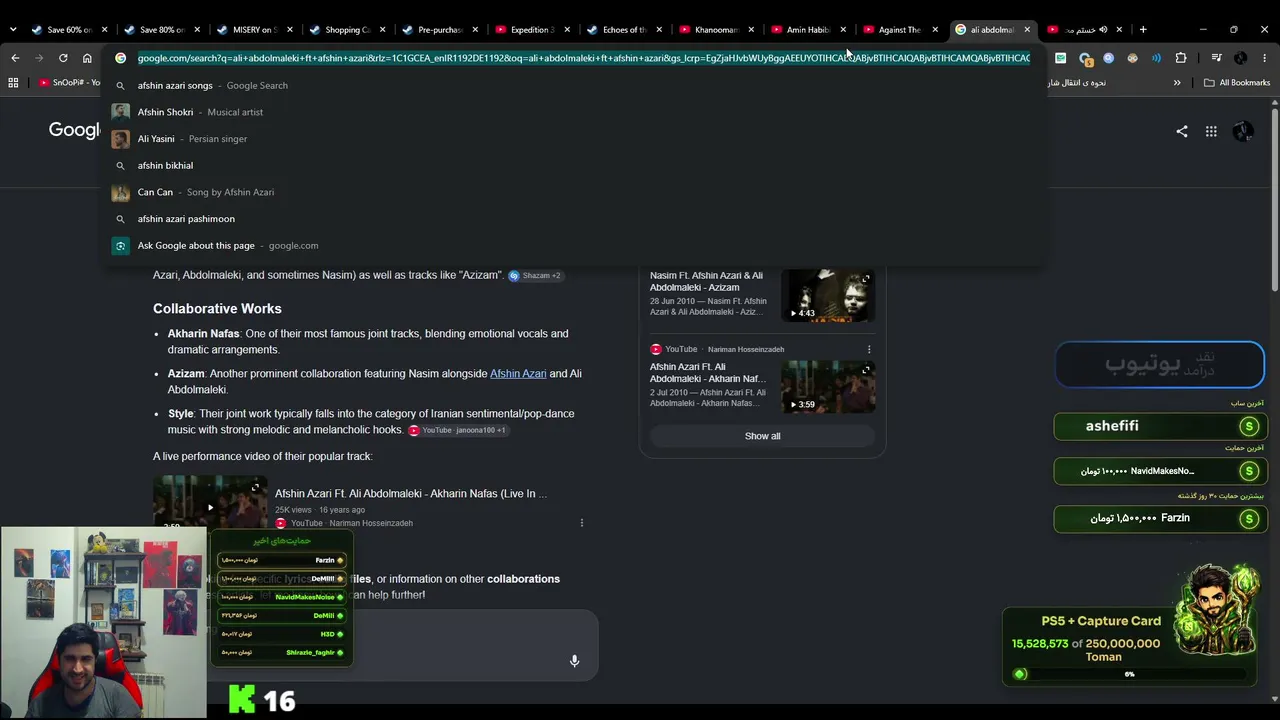Image resolution: width=1280 pixels, height=720 pixels.
Task: Select the Afshin Shokri musical artist suggestion
Action: point(575,112)
